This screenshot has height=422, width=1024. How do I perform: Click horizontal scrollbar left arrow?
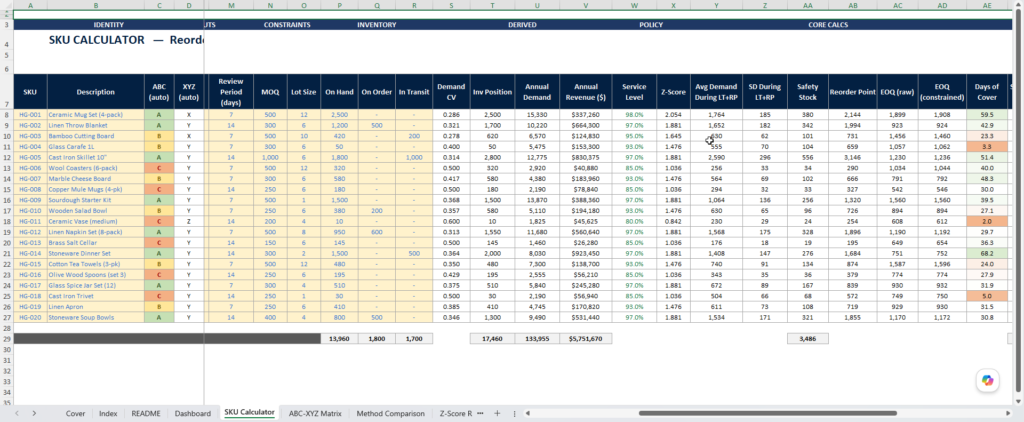coord(527,414)
